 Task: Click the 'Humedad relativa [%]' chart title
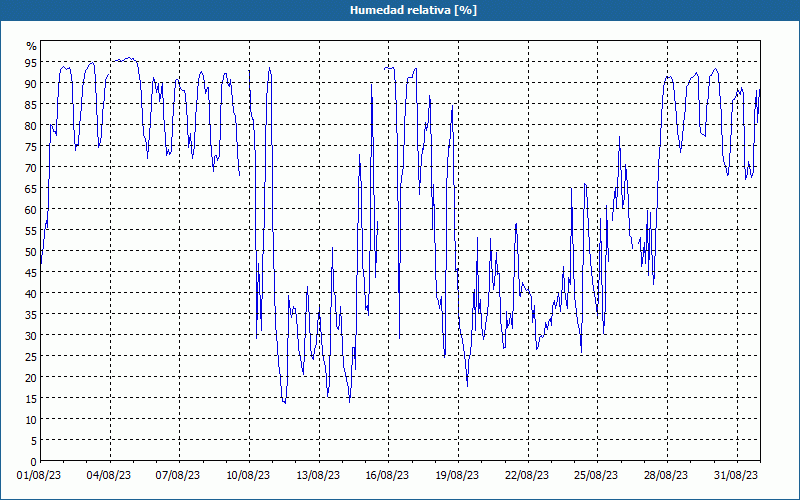413,10
